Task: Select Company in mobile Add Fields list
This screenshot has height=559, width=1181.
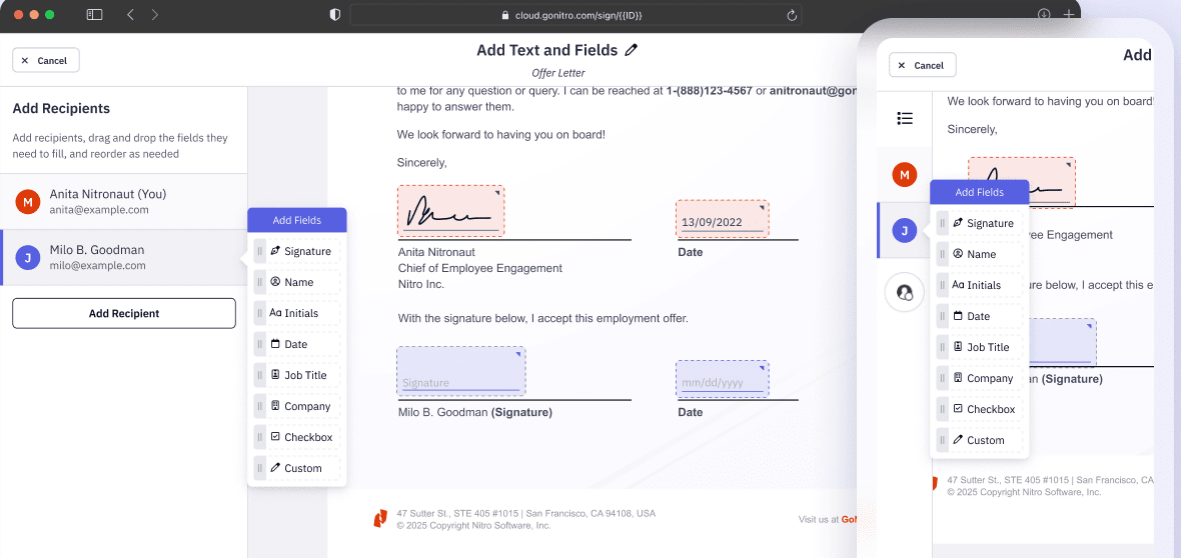Action: pos(980,378)
